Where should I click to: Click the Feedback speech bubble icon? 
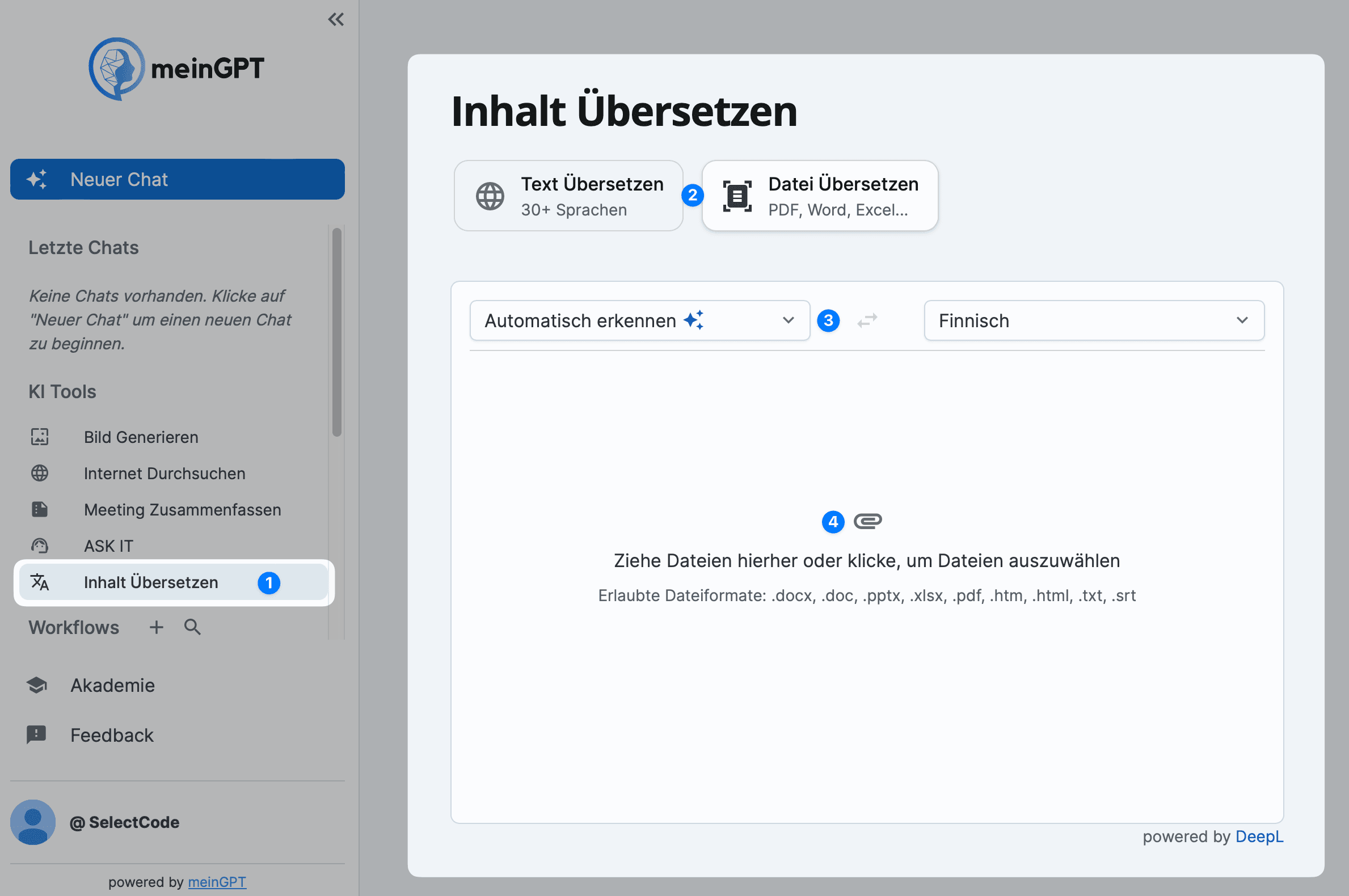click(x=35, y=735)
